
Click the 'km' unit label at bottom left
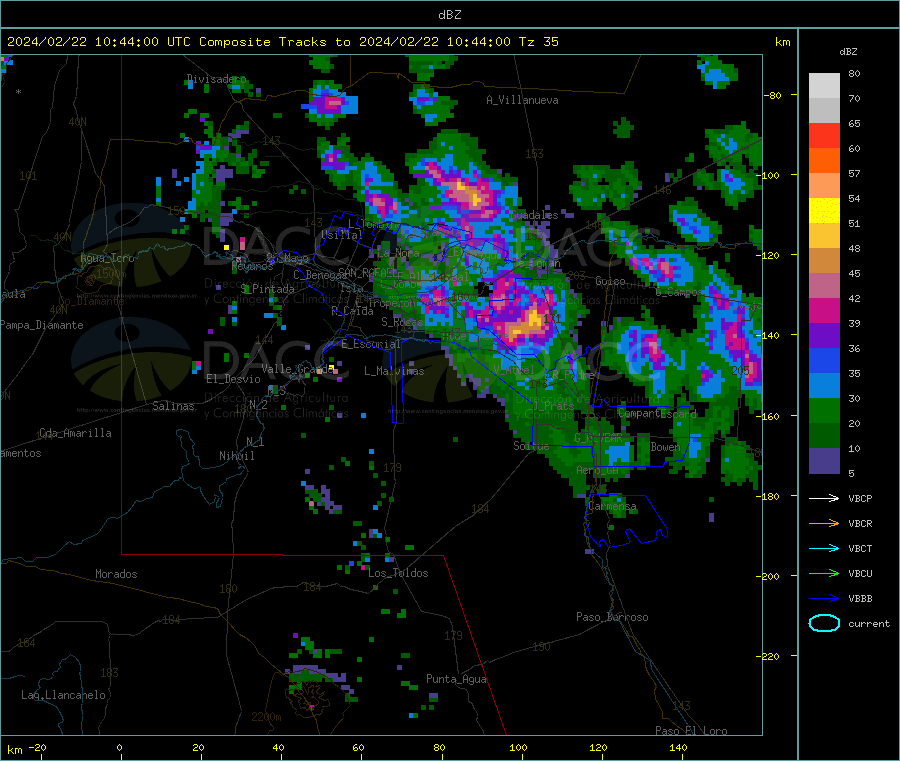14,750
